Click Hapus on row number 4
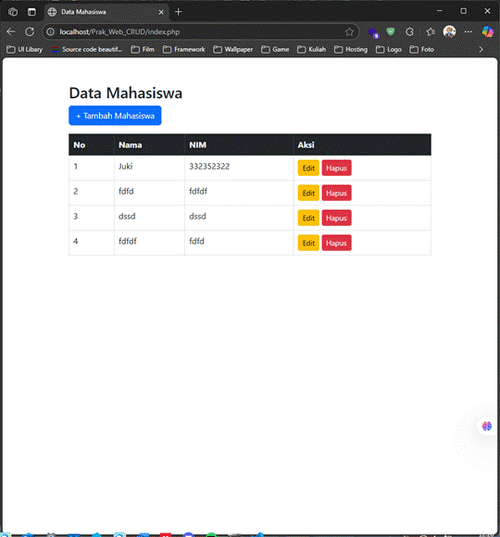The image size is (500, 537). (x=336, y=243)
